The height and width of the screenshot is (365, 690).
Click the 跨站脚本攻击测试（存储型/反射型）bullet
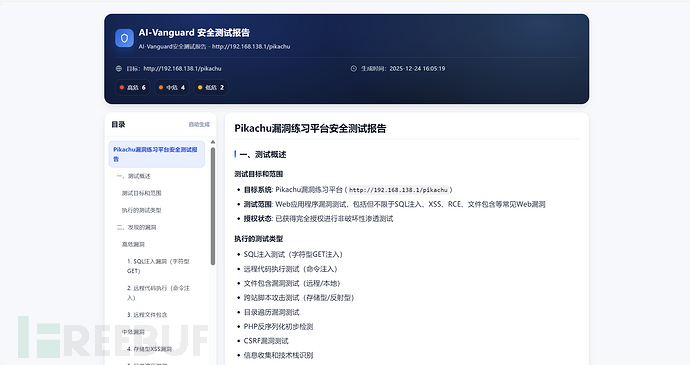pyautogui.click(x=299, y=298)
